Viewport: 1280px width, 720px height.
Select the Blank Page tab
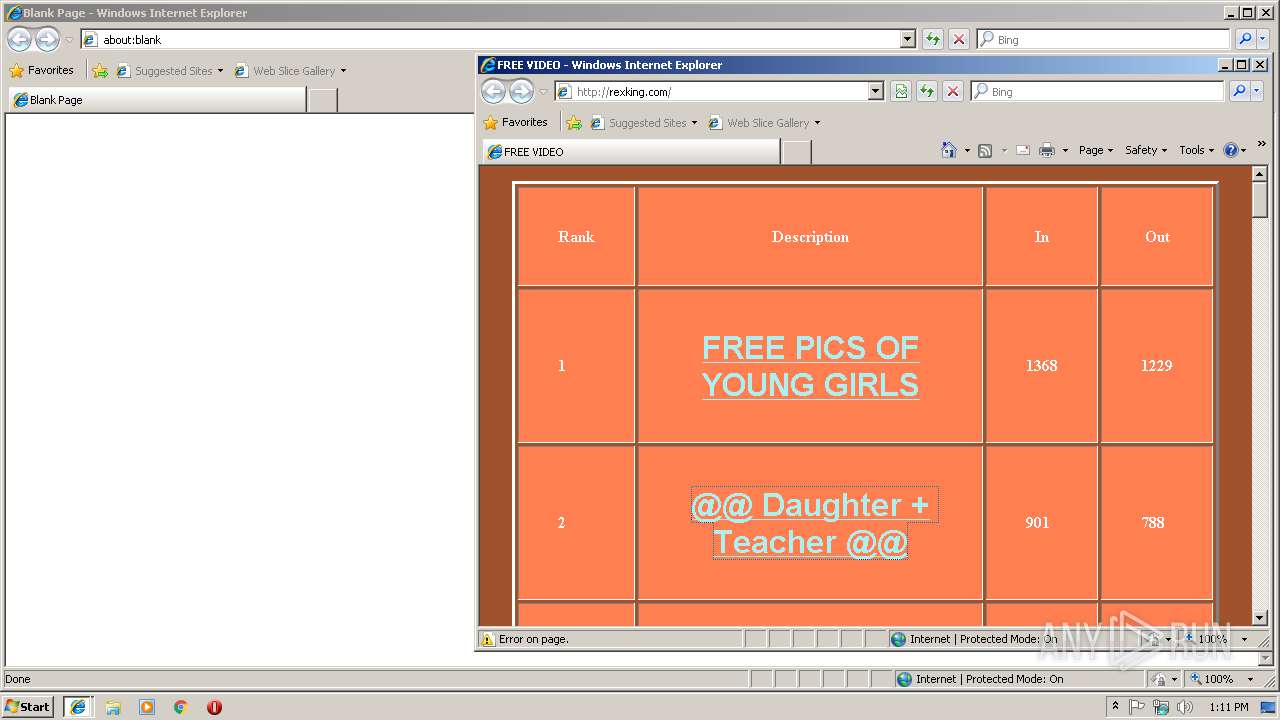(x=157, y=100)
